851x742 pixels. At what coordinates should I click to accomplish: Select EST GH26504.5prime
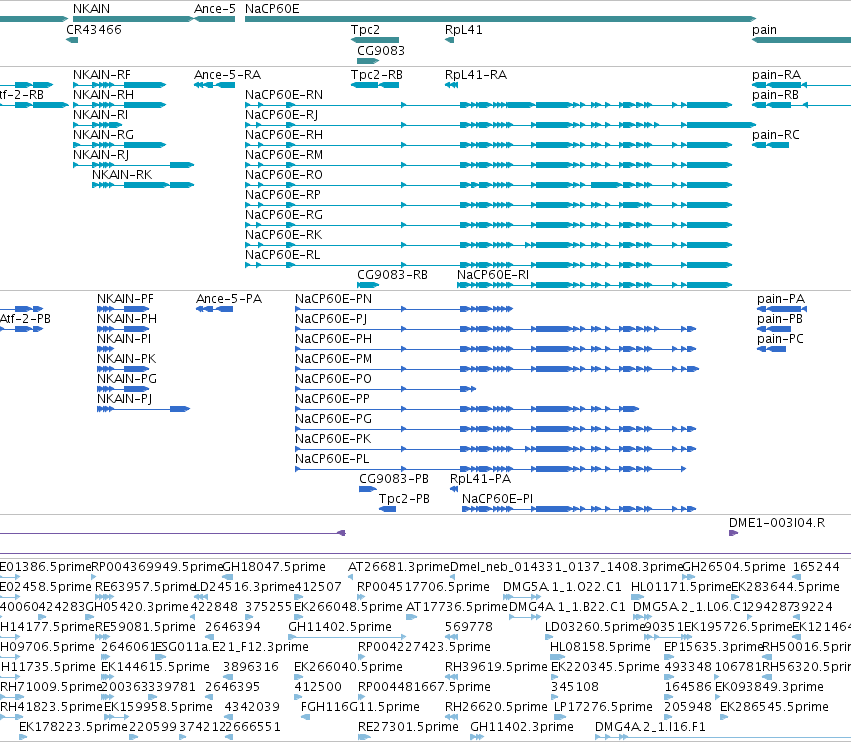click(734, 567)
